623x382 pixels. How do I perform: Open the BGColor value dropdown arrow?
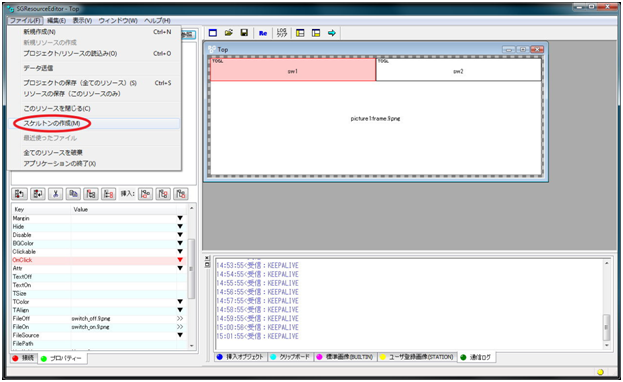[180, 243]
